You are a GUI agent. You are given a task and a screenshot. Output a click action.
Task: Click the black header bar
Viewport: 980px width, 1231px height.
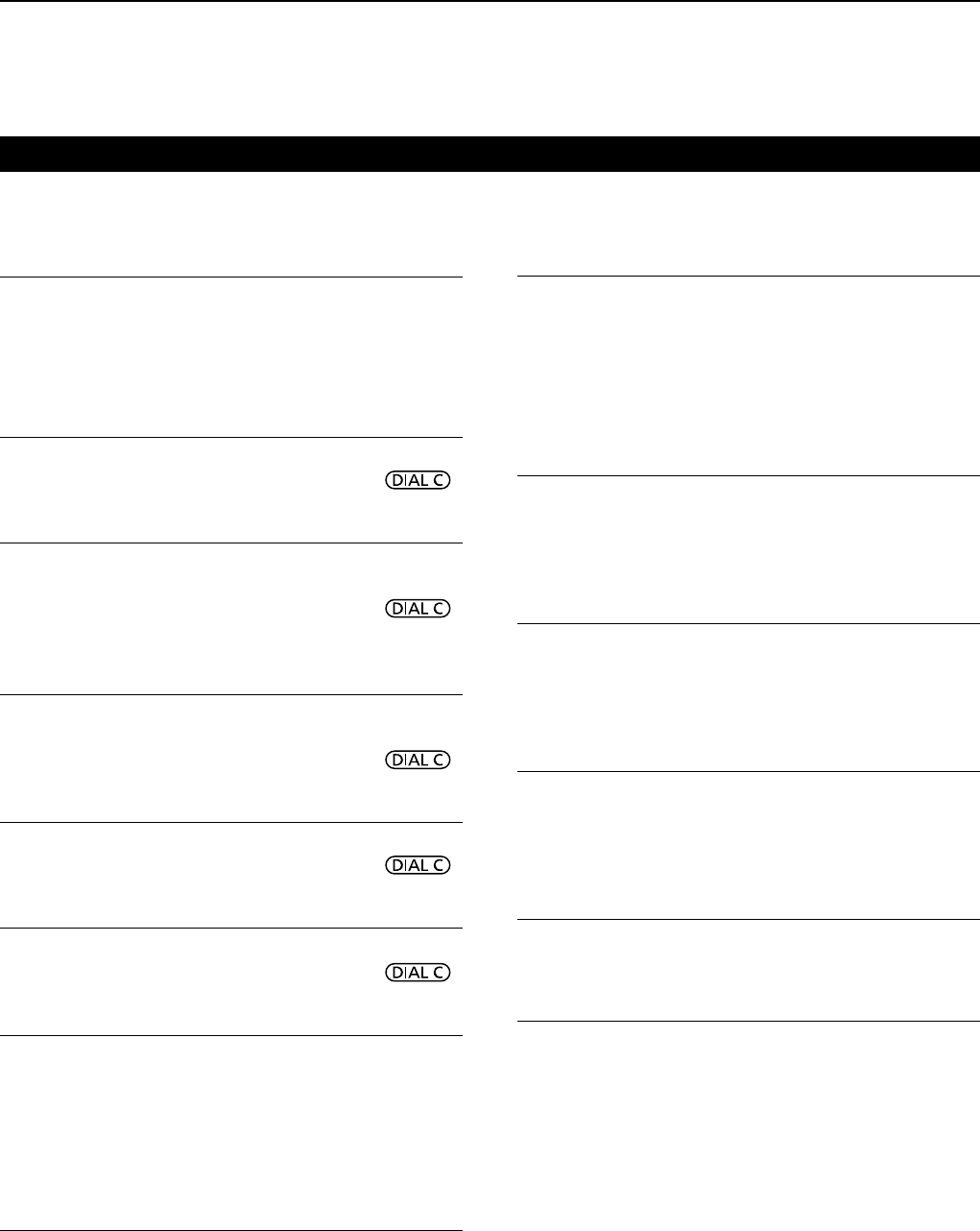pyautogui.click(x=490, y=153)
